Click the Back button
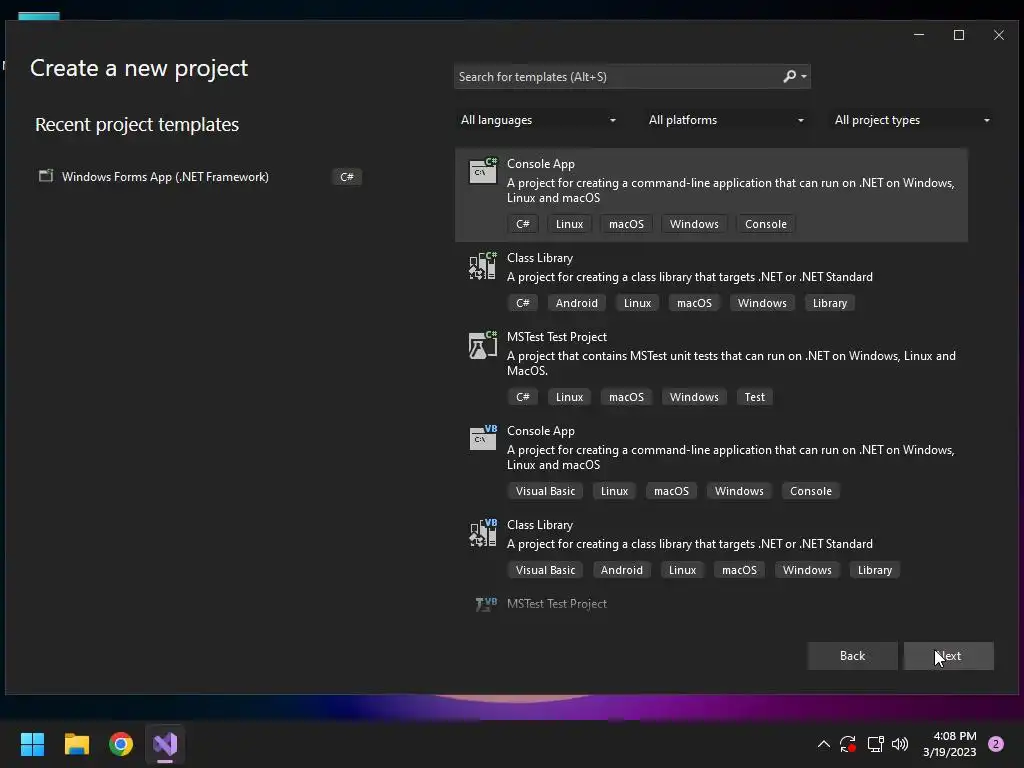Image resolution: width=1024 pixels, height=768 pixels. coord(852,656)
